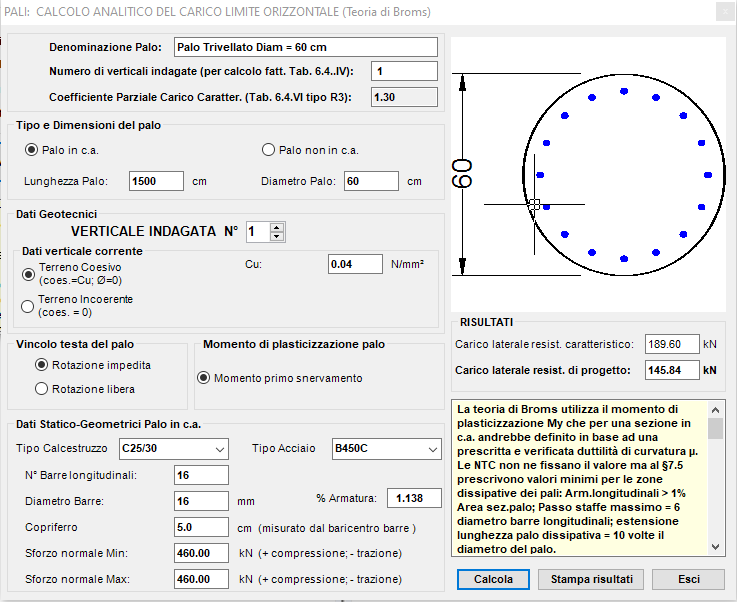Click the notes scrollbar up arrow
This screenshot has width=737, height=602.
click(715, 410)
